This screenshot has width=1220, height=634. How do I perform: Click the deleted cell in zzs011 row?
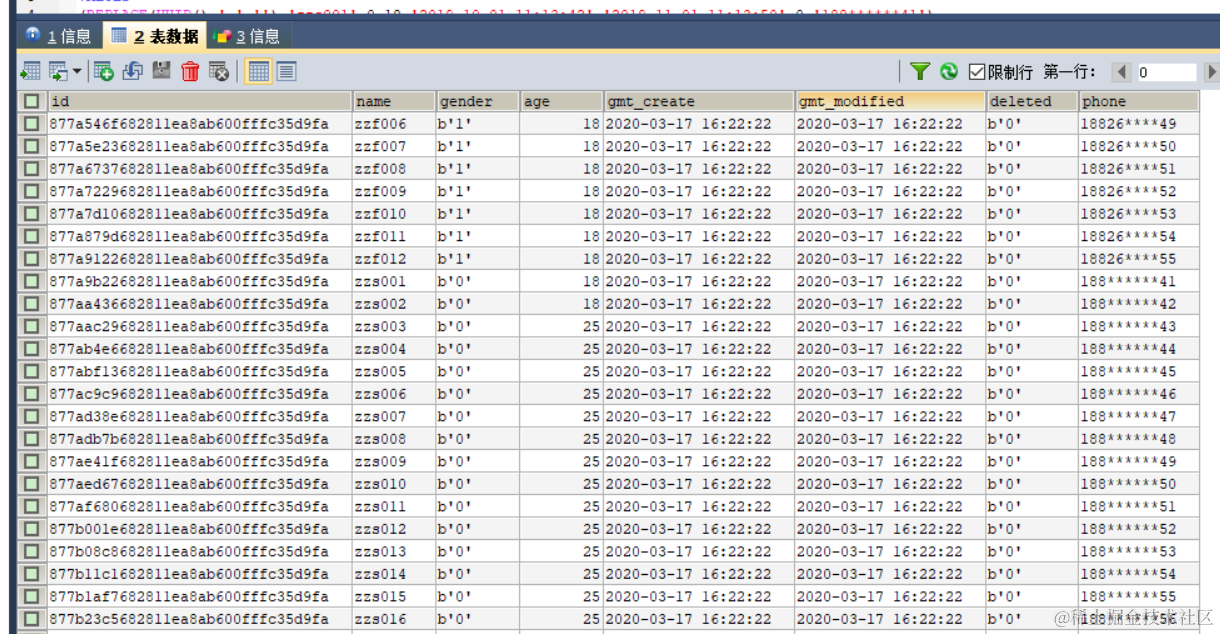point(1032,506)
